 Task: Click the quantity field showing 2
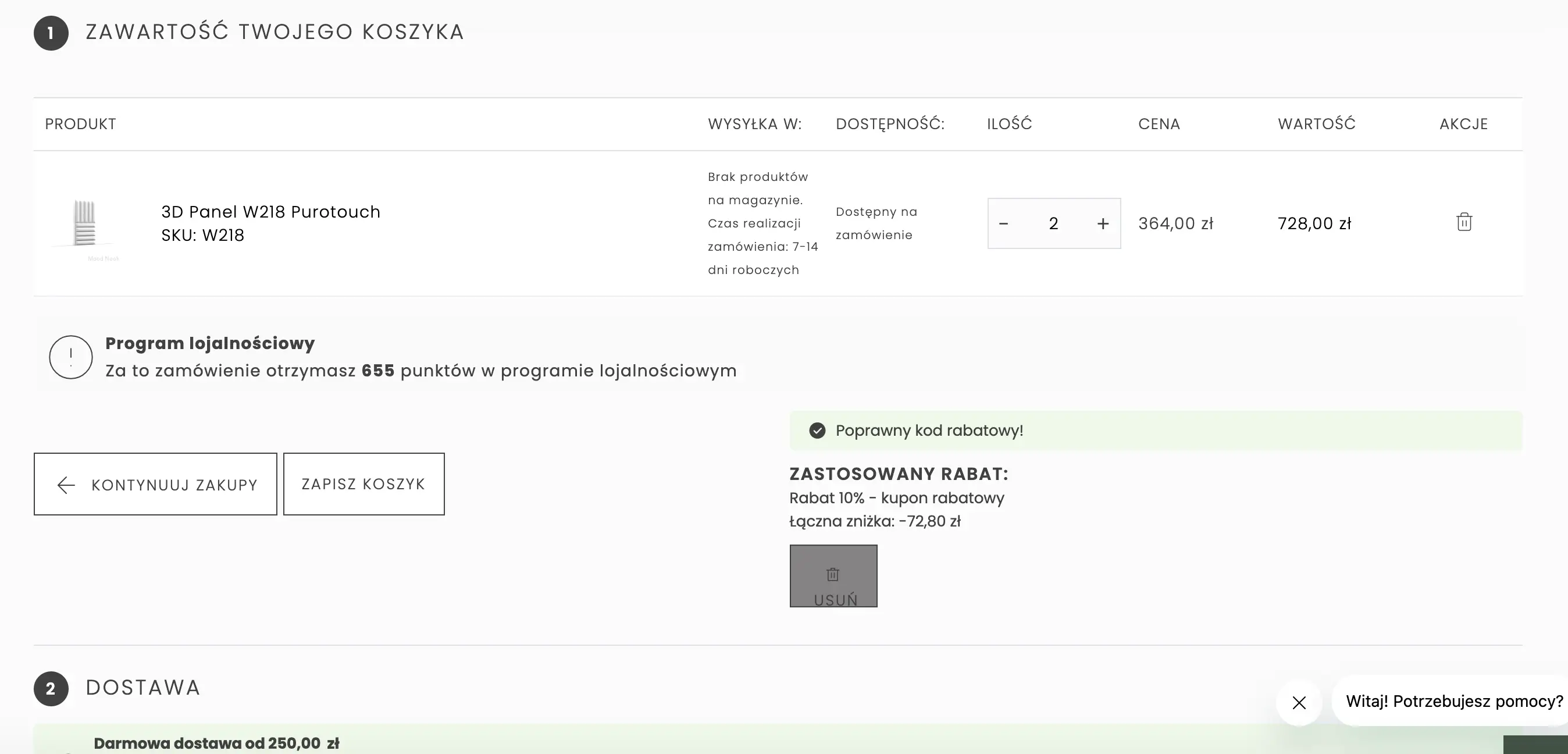[1053, 223]
